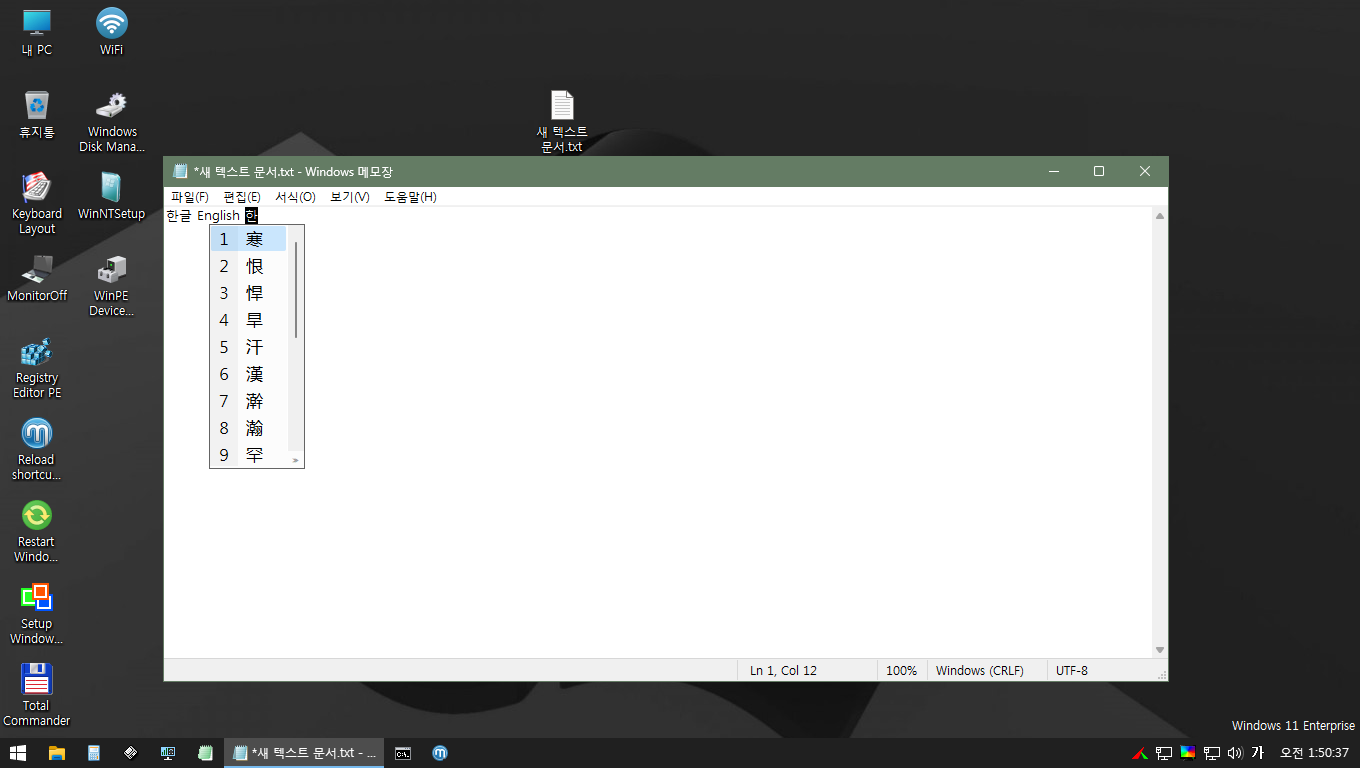Click the highlighted 한 composition character
The width and height of the screenshot is (1360, 768).
pyautogui.click(x=251, y=215)
